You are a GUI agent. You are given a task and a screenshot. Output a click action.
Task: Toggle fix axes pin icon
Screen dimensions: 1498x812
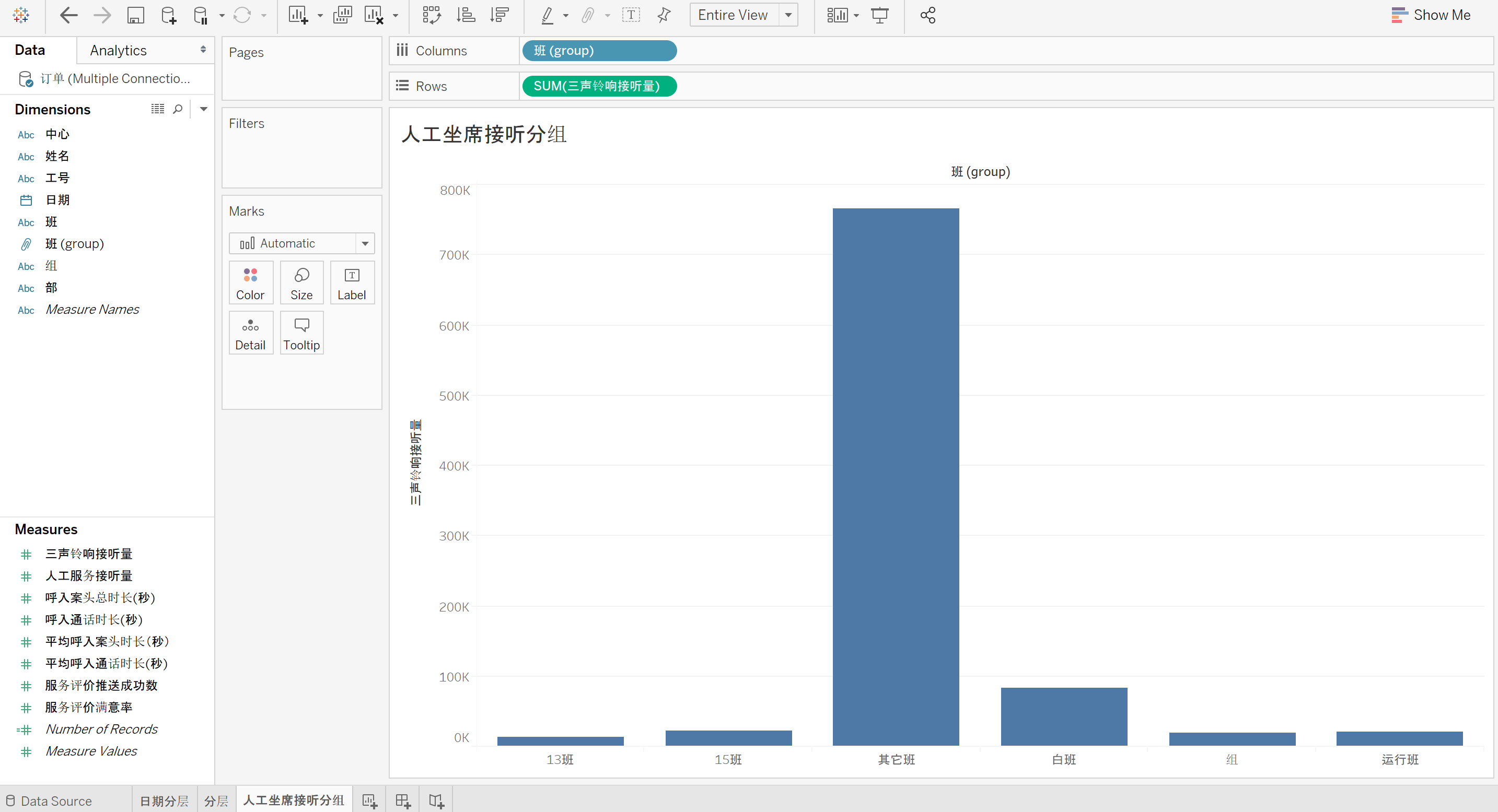point(664,15)
